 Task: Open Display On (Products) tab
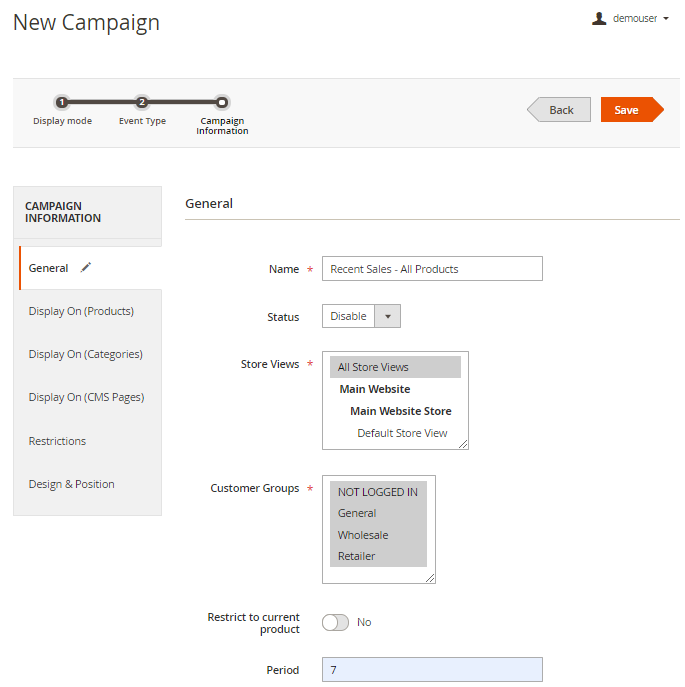[81, 311]
